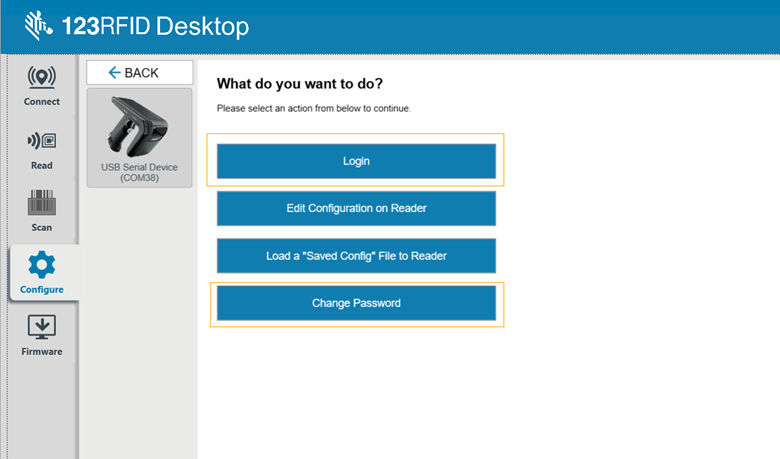The height and width of the screenshot is (459, 780).
Task: Open the Scan barcode section
Action: click(42, 211)
